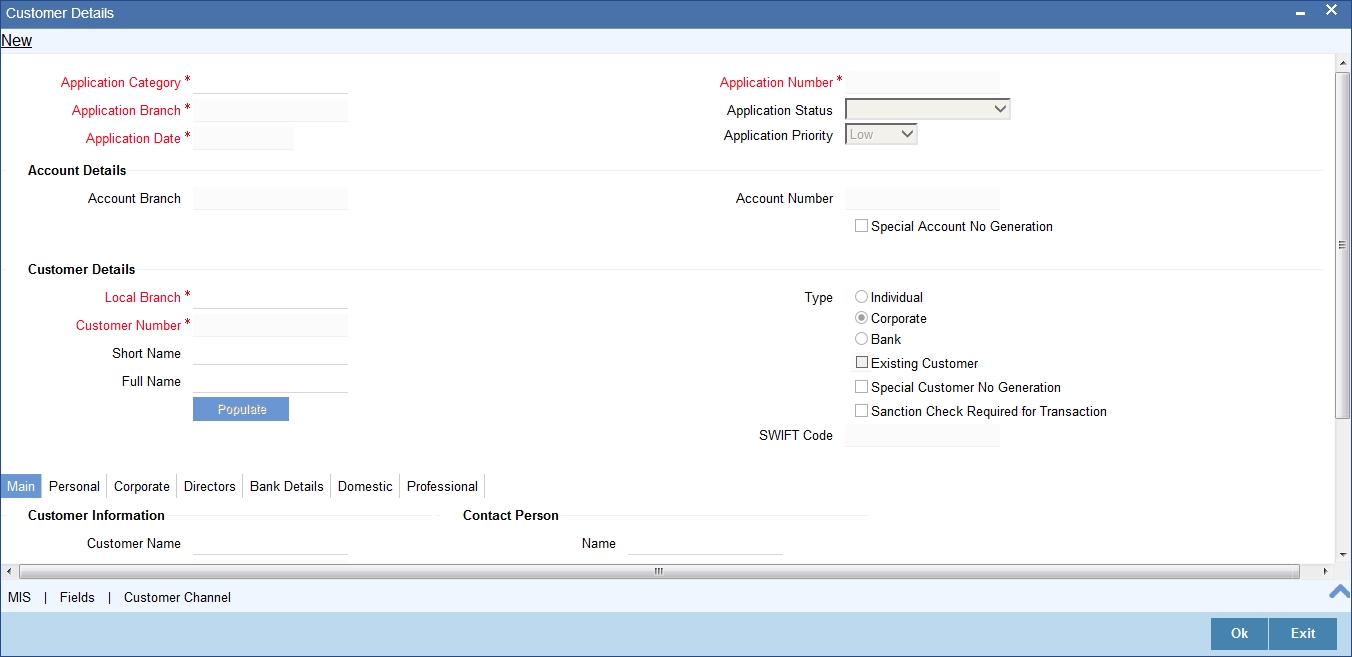Click the Account Number field
This screenshot has width=1352, height=657.
click(922, 198)
